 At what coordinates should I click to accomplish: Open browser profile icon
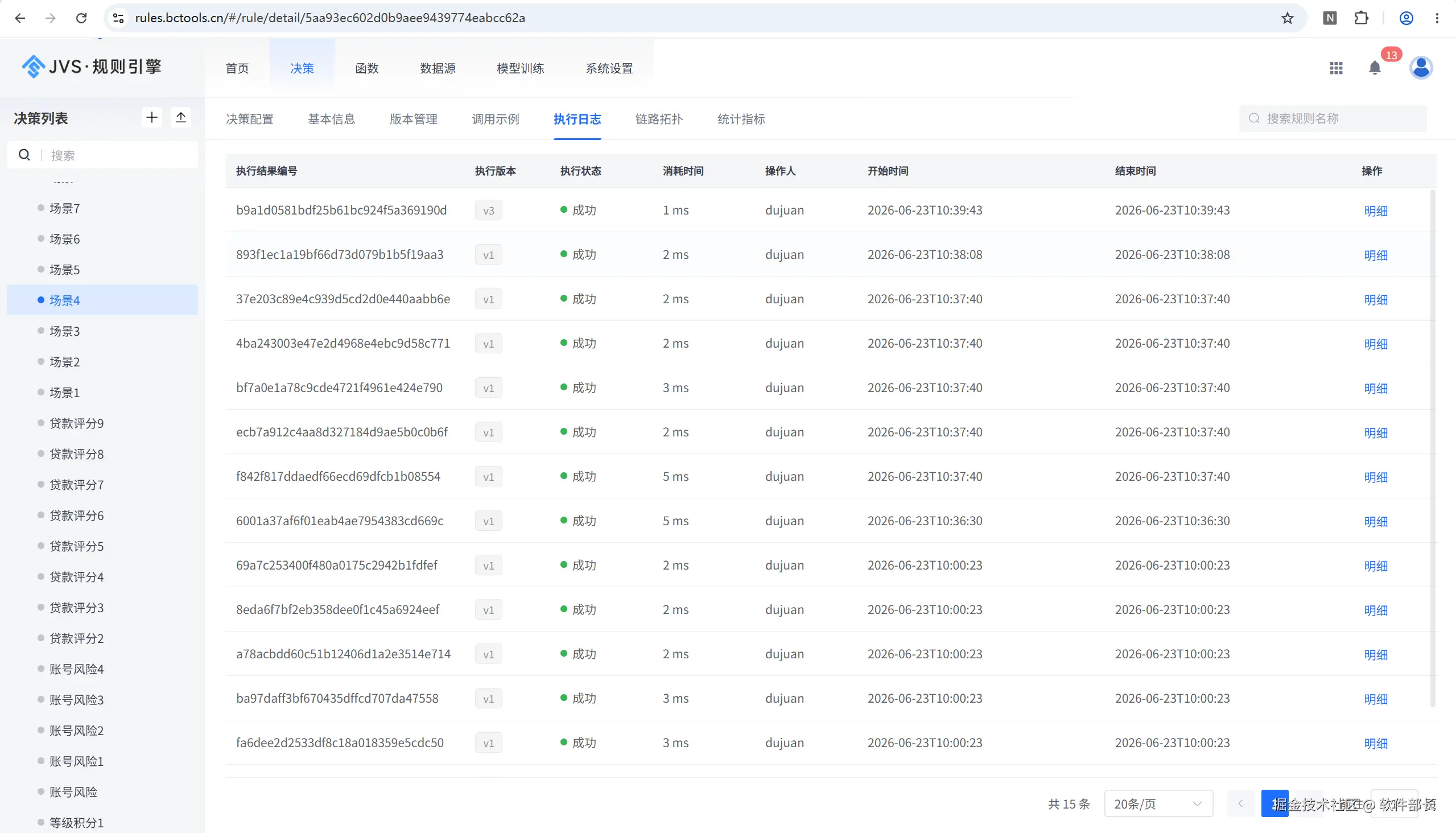point(1406,18)
